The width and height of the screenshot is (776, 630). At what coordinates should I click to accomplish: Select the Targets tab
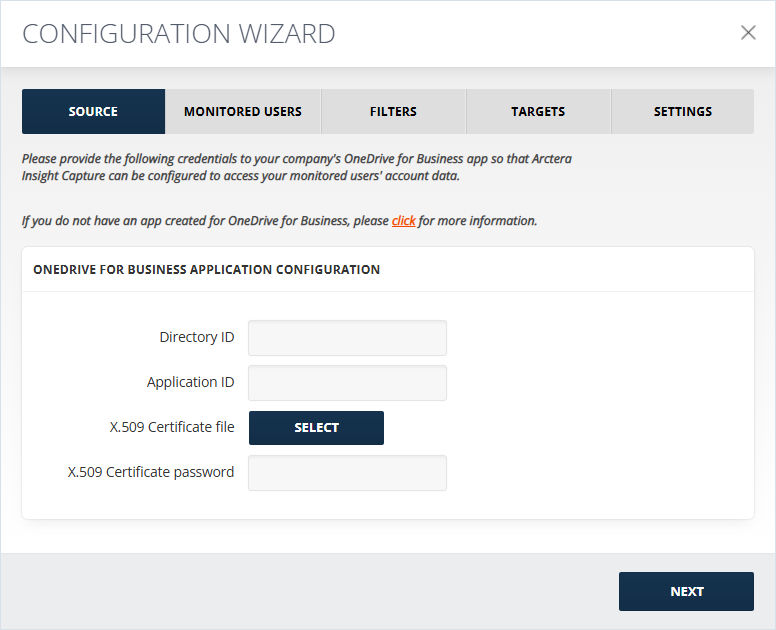(538, 111)
